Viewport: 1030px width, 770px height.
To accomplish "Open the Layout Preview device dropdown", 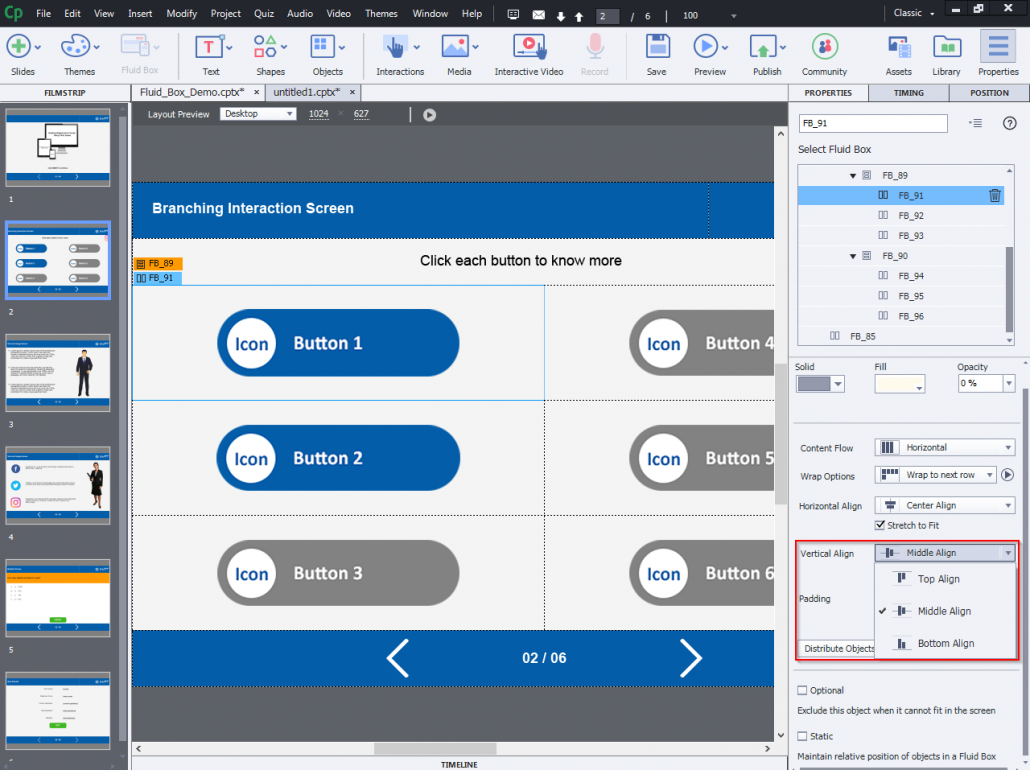I will coord(258,114).
